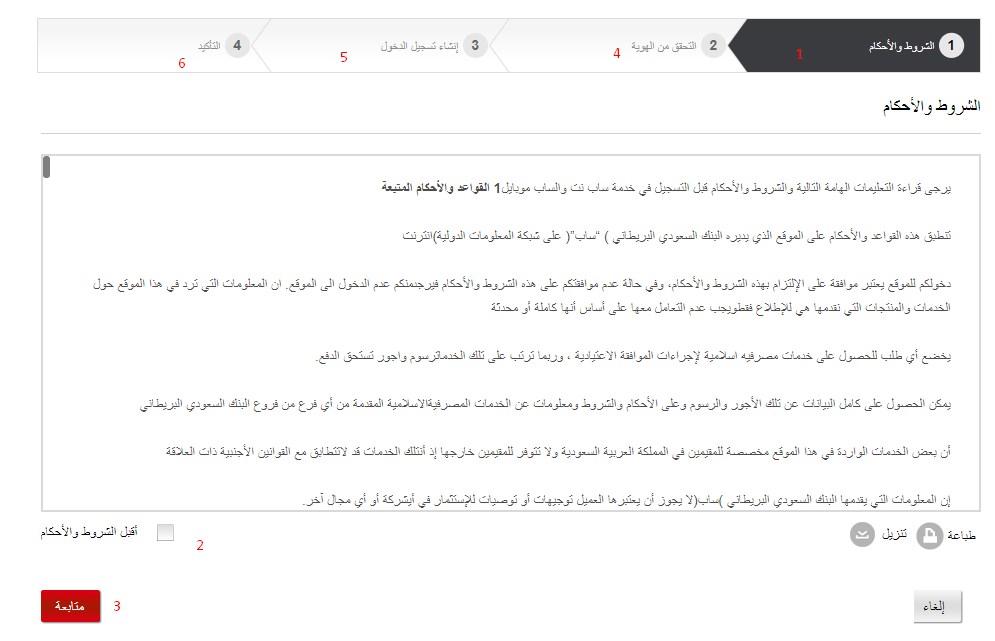The height and width of the screenshot is (641, 995).
Task: Click paragraph starting يمكن الحصول على كامل البيانات
Action: (545, 404)
